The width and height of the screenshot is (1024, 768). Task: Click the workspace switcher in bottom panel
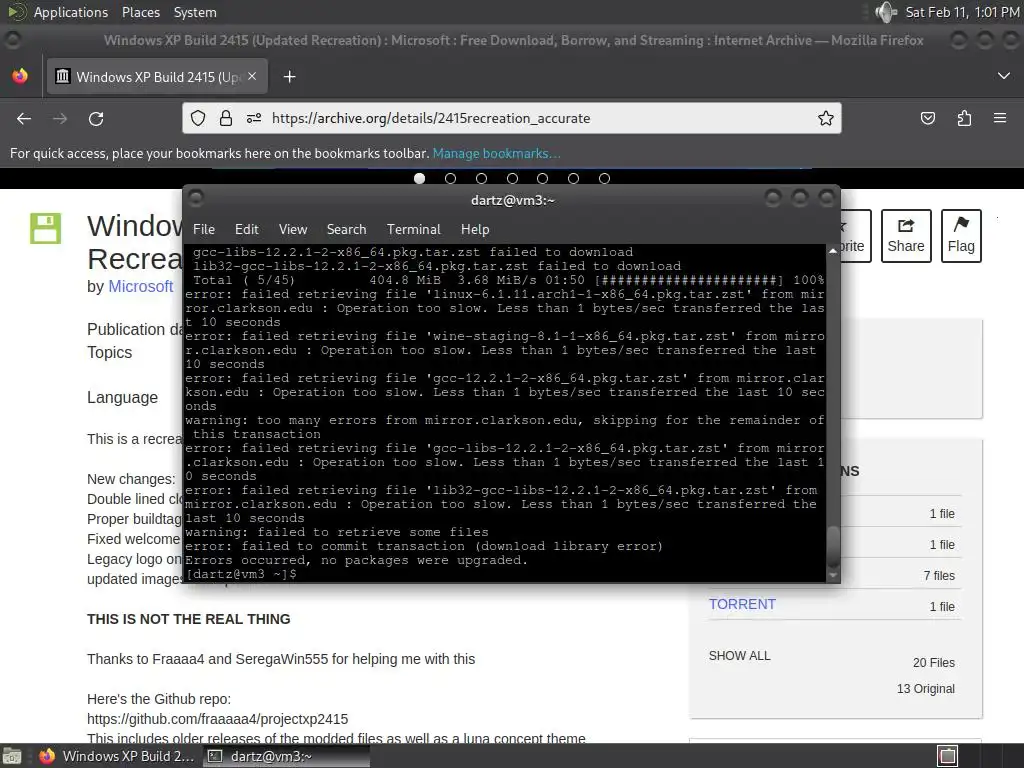click(948, 756)
